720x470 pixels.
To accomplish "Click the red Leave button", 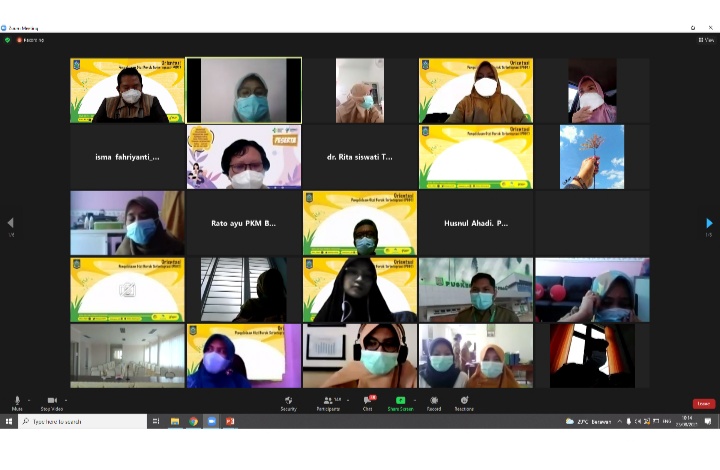I will (704, 403).
